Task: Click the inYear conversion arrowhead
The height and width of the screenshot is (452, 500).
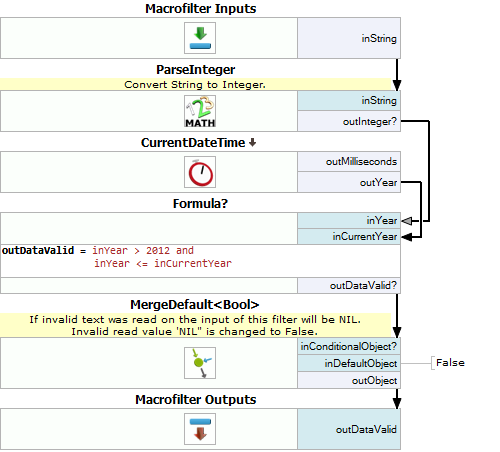Action: 407,221
